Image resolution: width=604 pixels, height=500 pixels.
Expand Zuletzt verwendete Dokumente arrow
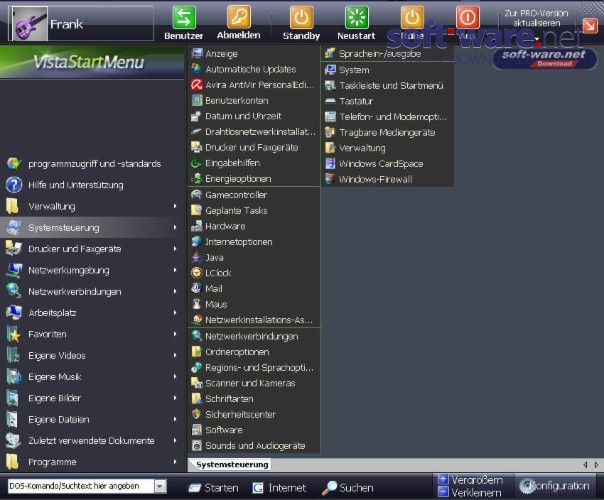click(x=175, y=440)
